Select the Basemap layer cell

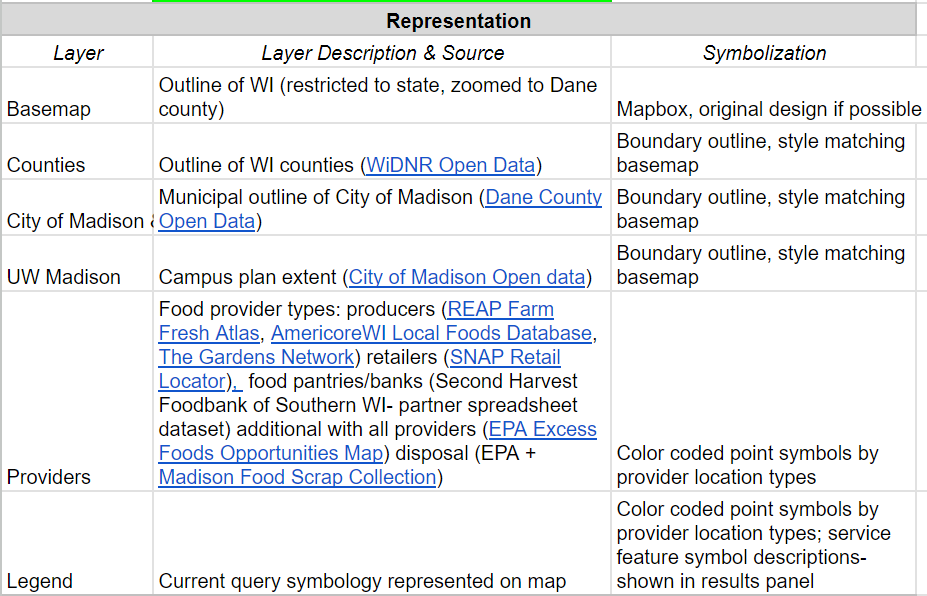click(77, 95)
